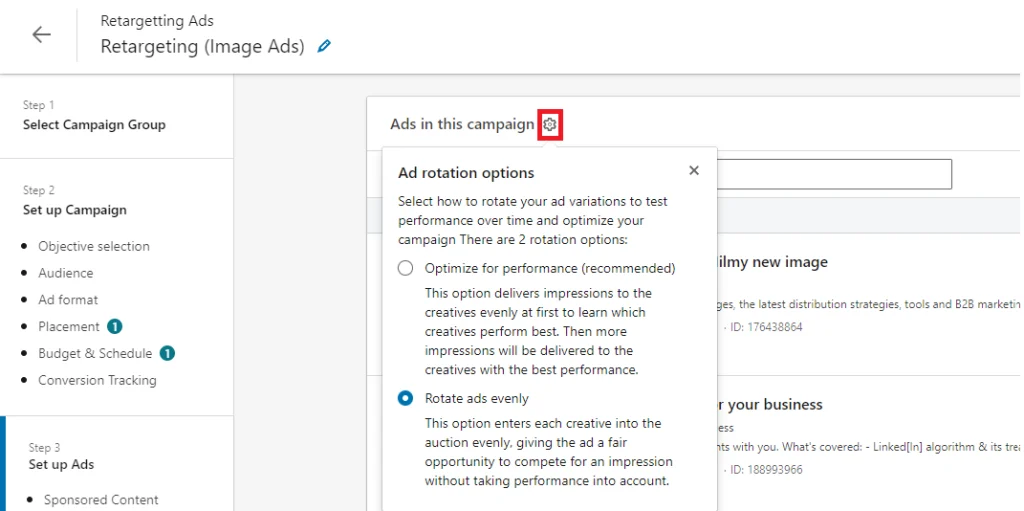Open Objective selection section
The image size is (1024, 511).
(x=94, y=246)
